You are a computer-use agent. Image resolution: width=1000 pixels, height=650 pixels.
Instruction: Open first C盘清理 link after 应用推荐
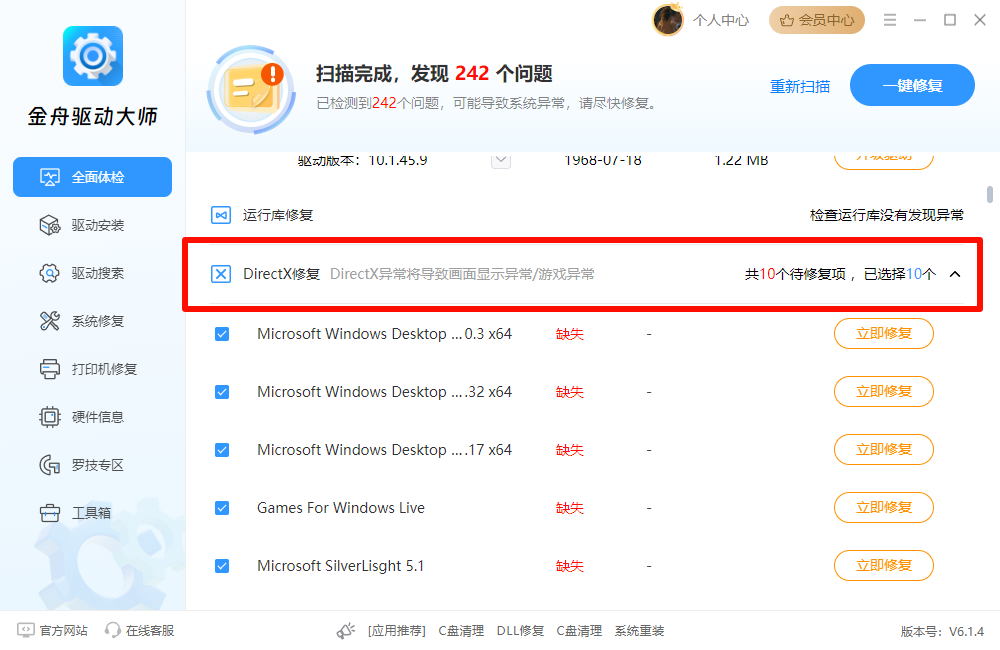[x=461, y=631]
